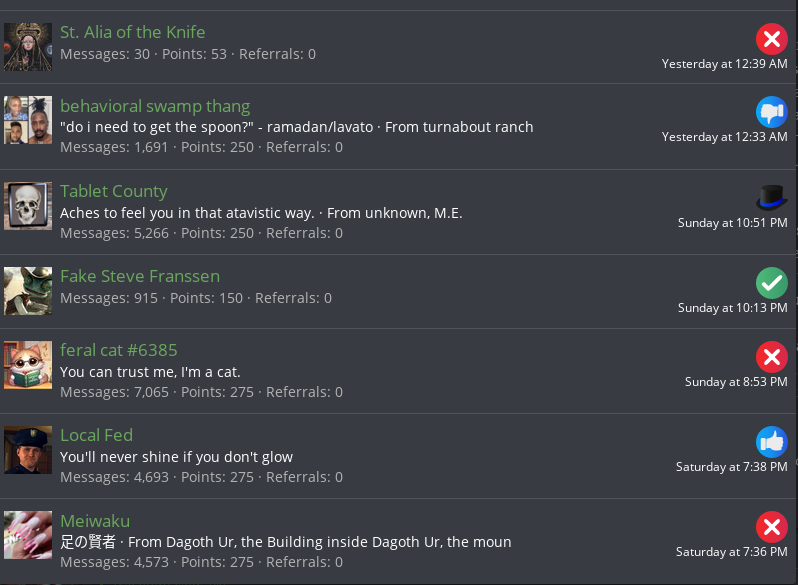Viewport: 798px width, 585px height.
Task: Click Local Fed's police officer avatar
Action: click(x=28, y=450)
